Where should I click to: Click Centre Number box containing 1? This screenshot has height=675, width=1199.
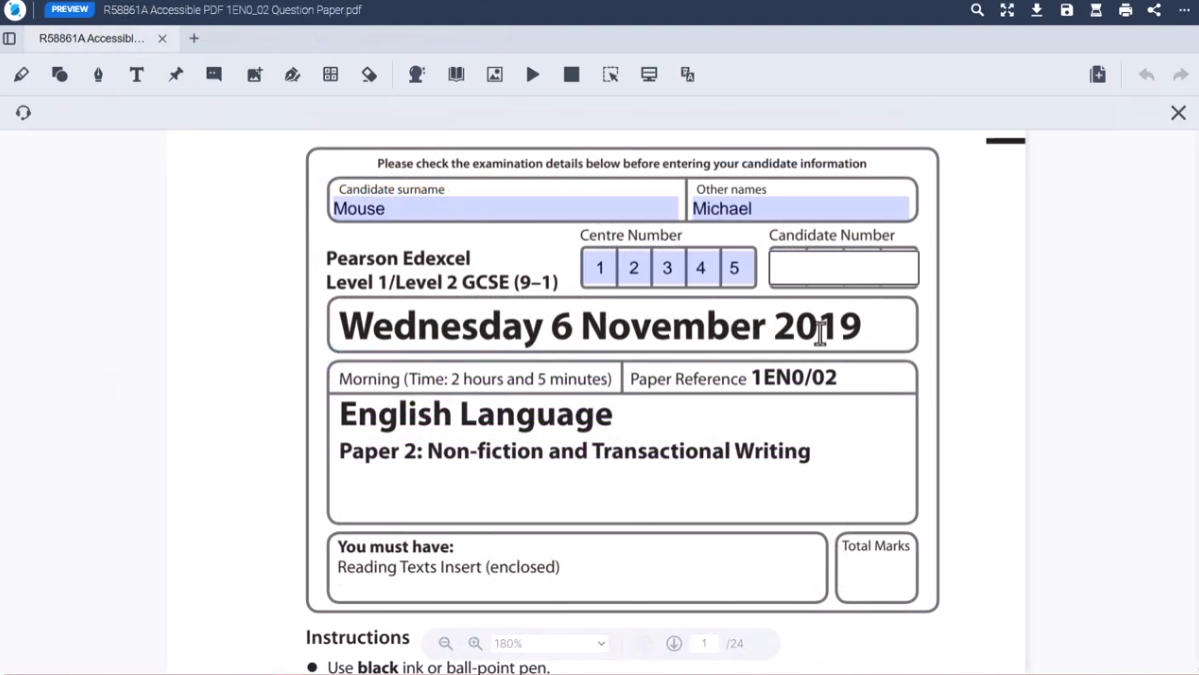pos(600,268)
